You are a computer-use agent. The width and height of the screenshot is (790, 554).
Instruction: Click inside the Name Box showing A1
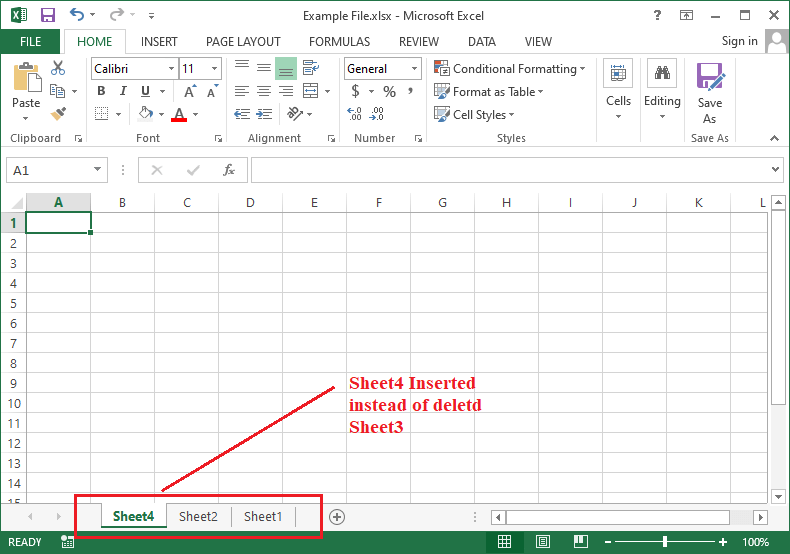(48, 170)
